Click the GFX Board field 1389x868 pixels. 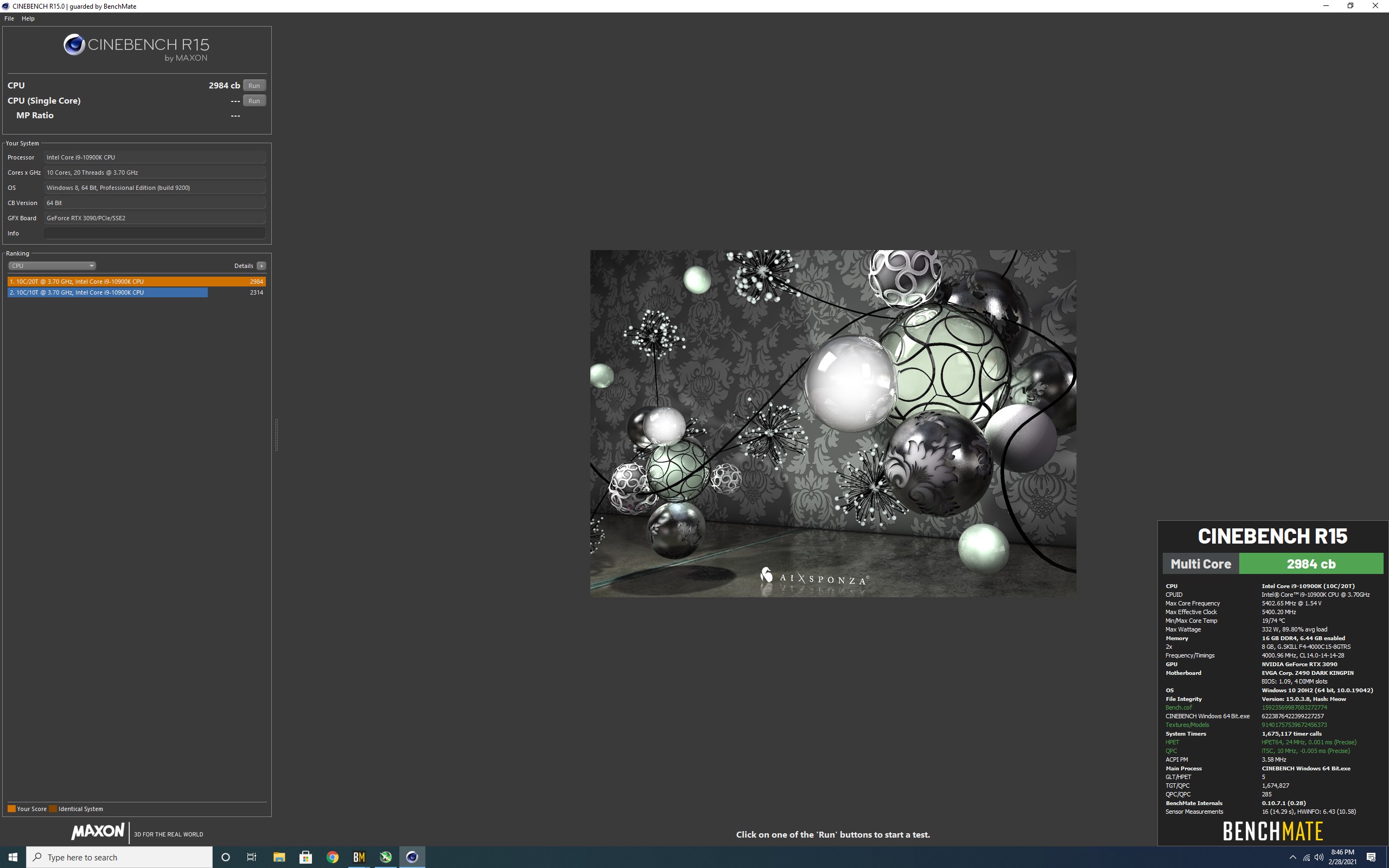(x=155, y=218)
